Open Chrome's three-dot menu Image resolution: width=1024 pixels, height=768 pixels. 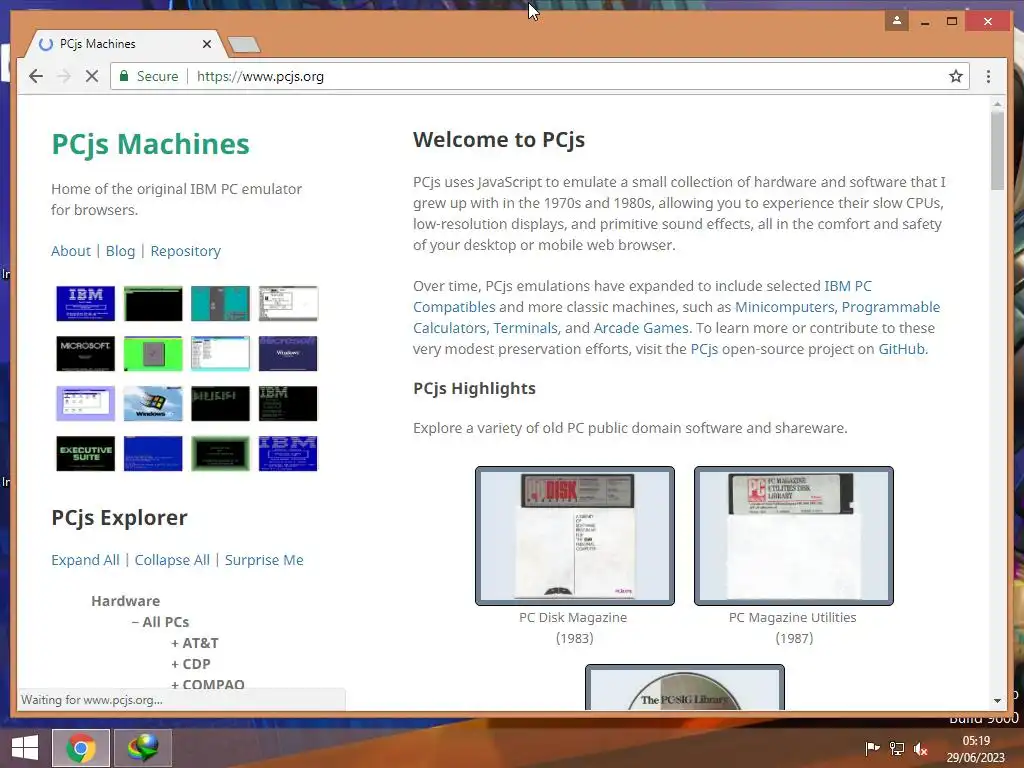988,76
